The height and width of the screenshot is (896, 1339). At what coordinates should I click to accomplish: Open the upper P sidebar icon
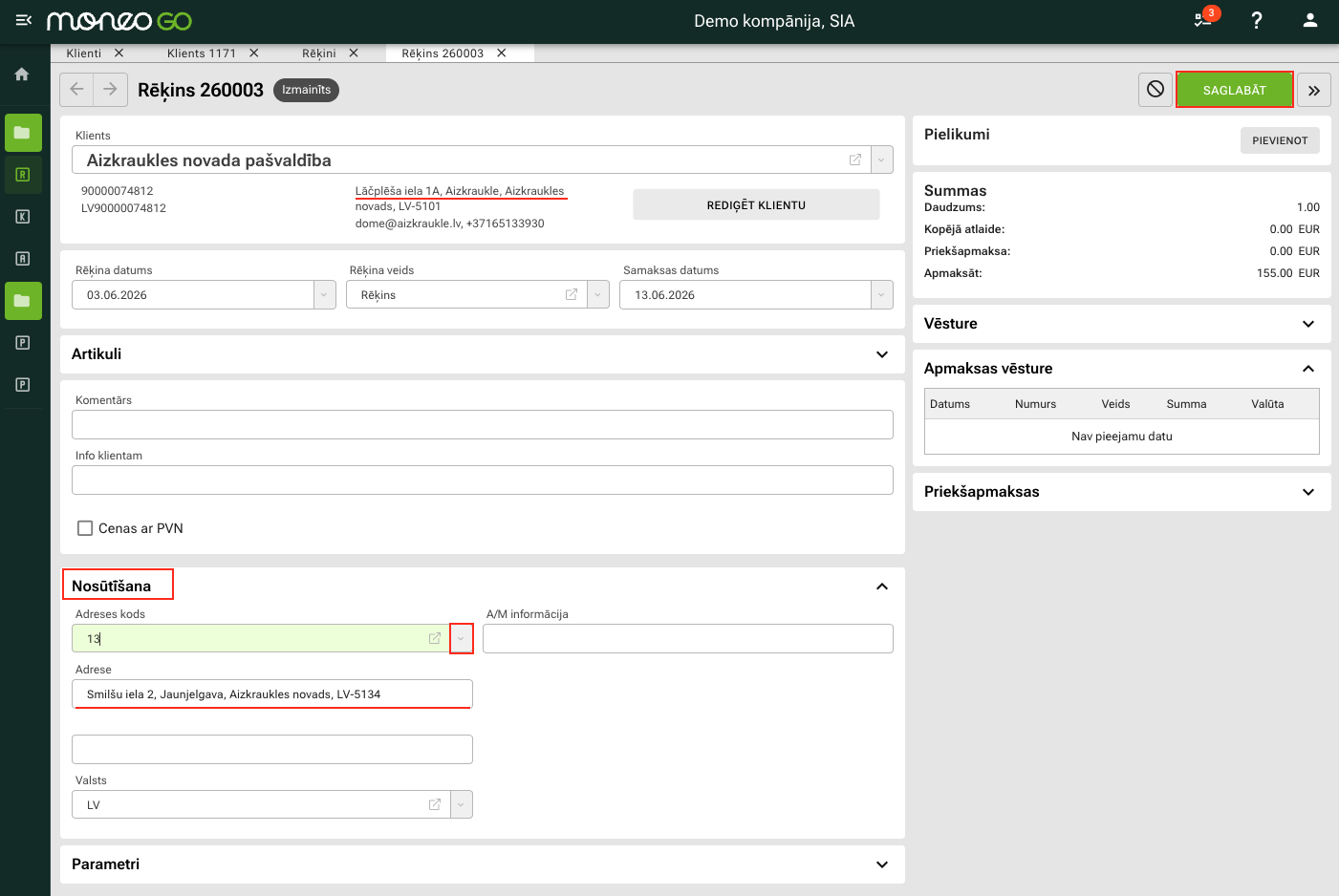(23, 343)
